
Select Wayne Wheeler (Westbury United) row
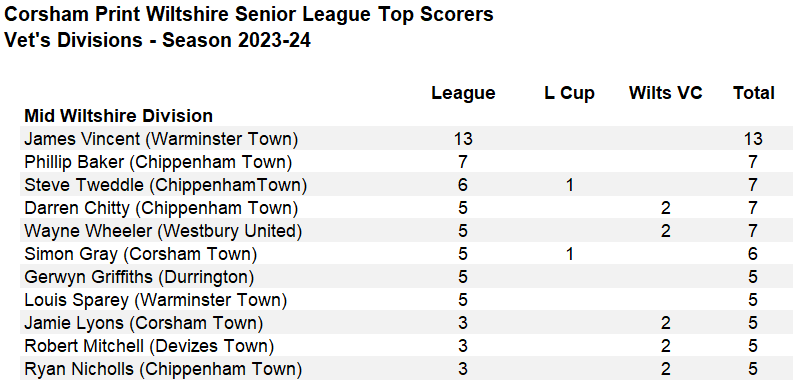[406, 231]
